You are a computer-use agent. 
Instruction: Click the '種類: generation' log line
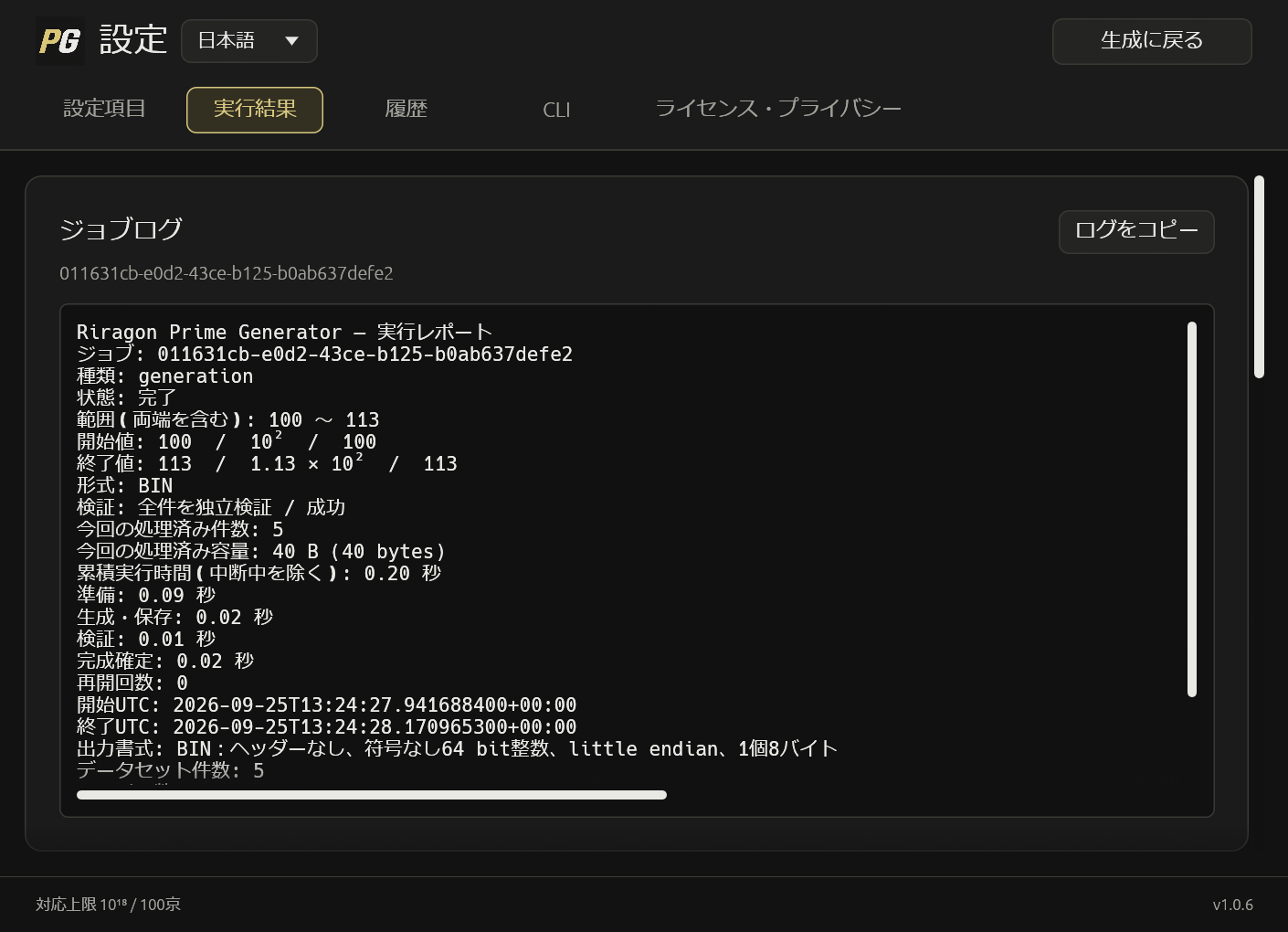point(164,376)
